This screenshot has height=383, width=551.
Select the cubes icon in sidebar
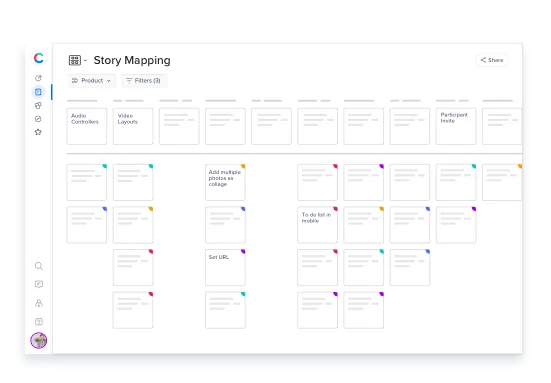point(38,105)
